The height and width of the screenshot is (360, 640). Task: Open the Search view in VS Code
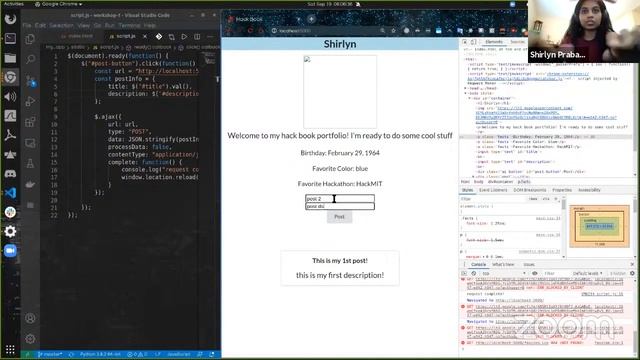pos(30,60)
